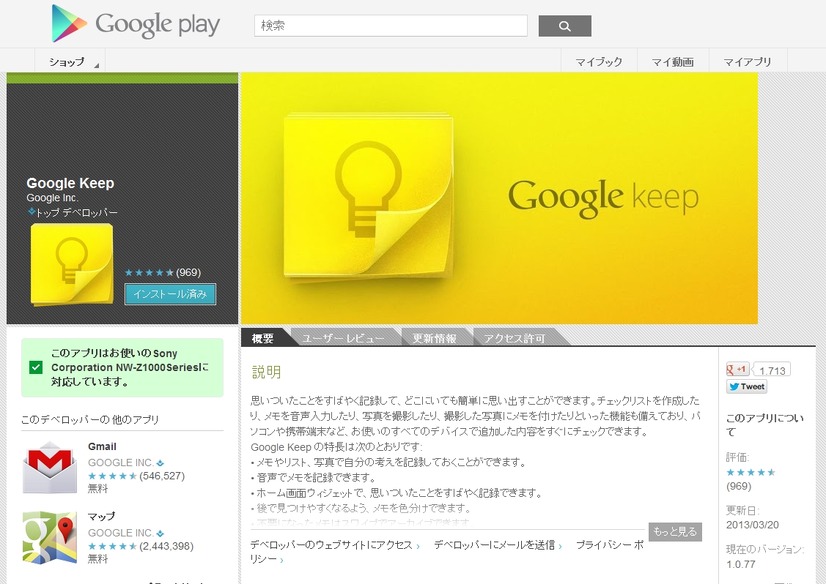Click verified badge next to Gmail developer

click(x=160, y=463)
